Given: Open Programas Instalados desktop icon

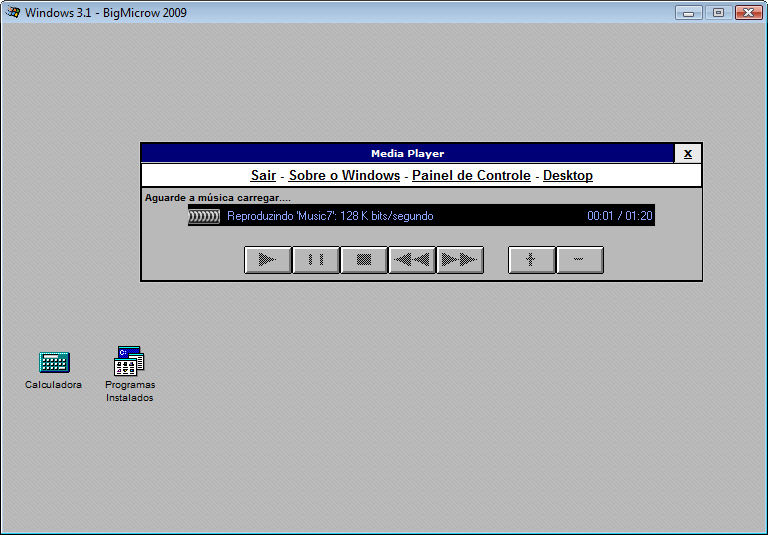Looking at the screenshot, I should [x=130, y=374].
